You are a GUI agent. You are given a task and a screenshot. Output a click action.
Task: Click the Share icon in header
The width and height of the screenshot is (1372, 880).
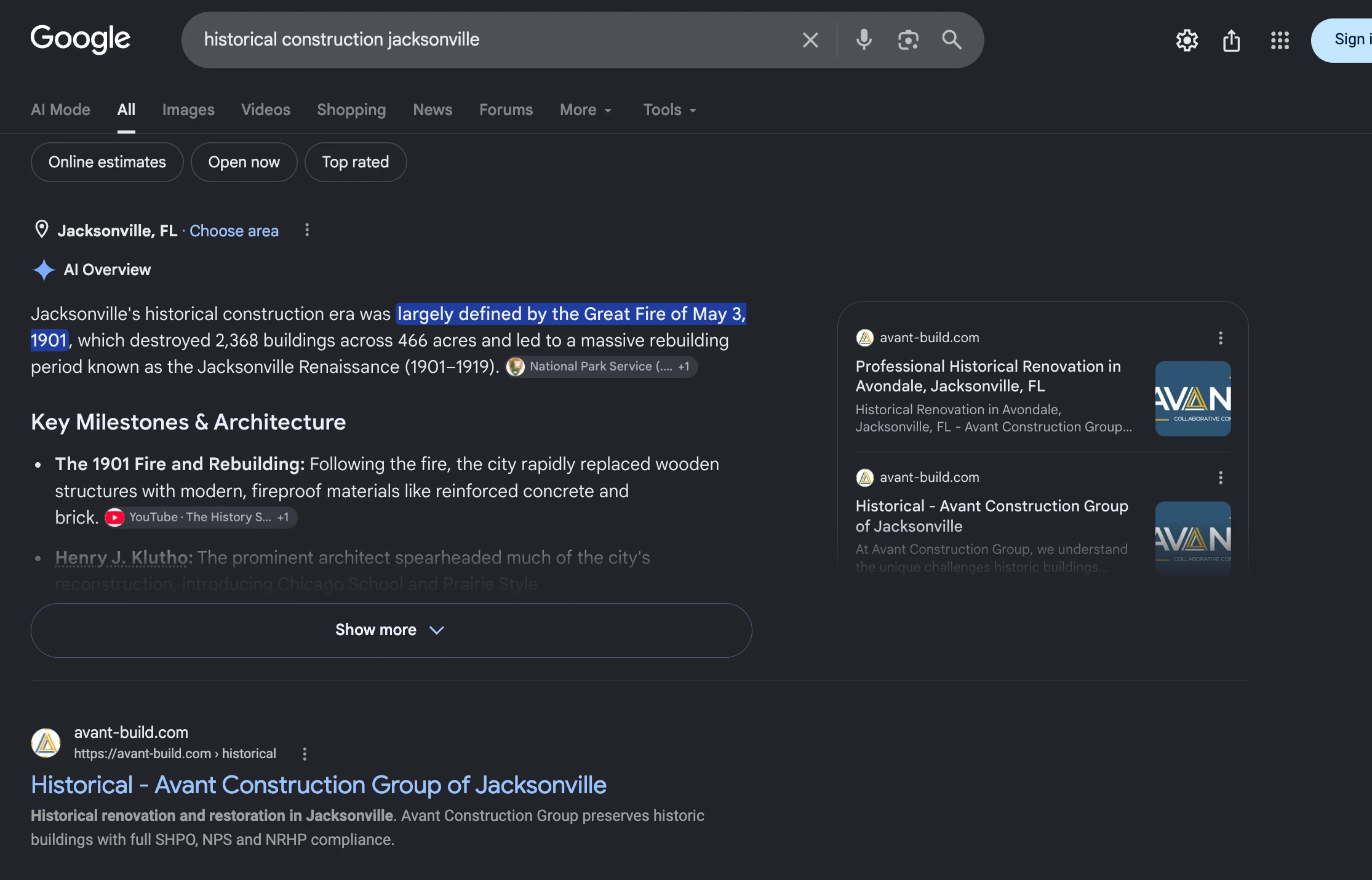pos(1231,41)
